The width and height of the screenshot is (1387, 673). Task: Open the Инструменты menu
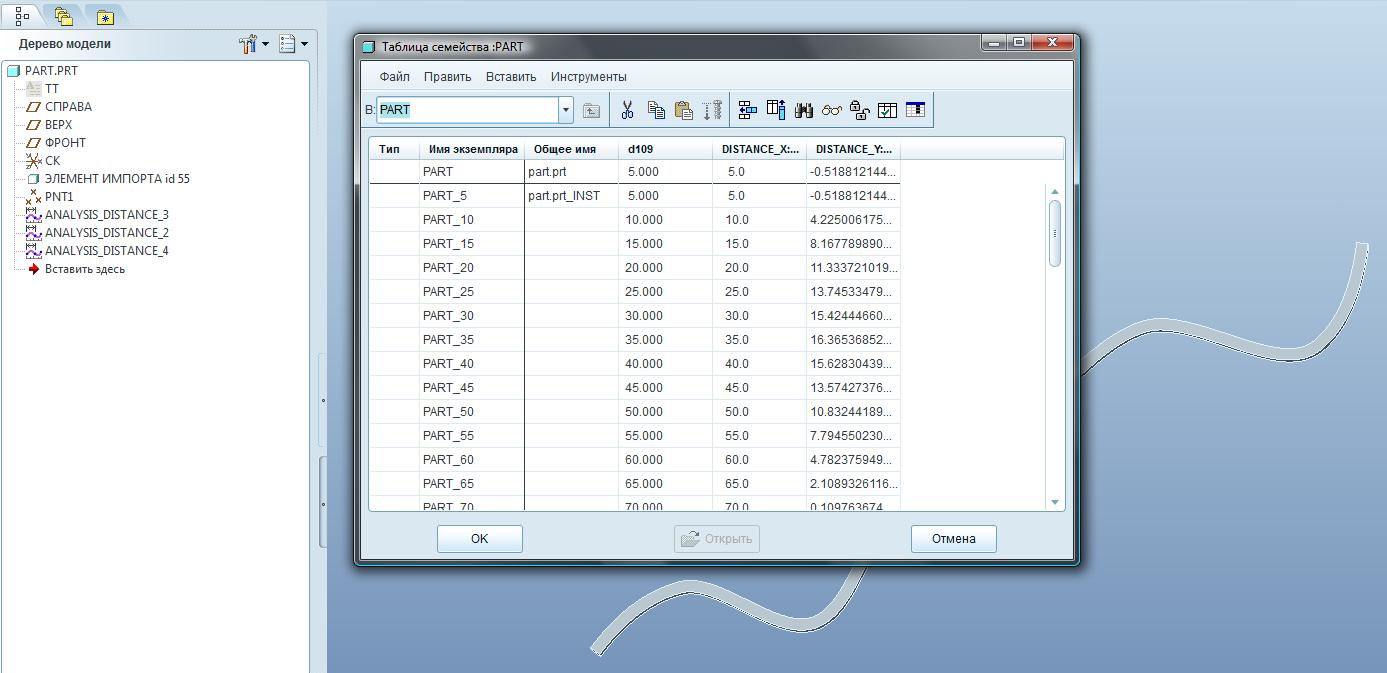[x=588, y=77]
